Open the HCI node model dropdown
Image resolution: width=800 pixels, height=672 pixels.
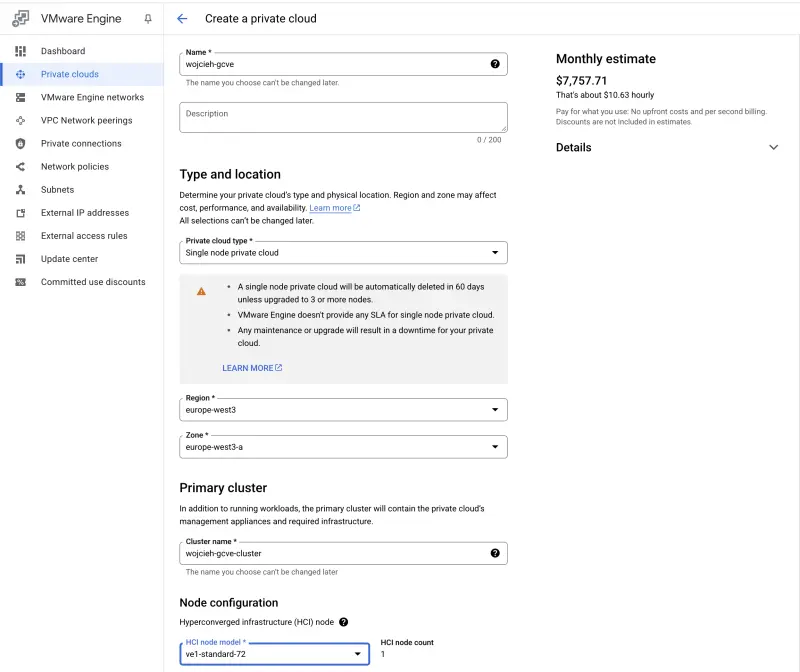coord(274,654)
